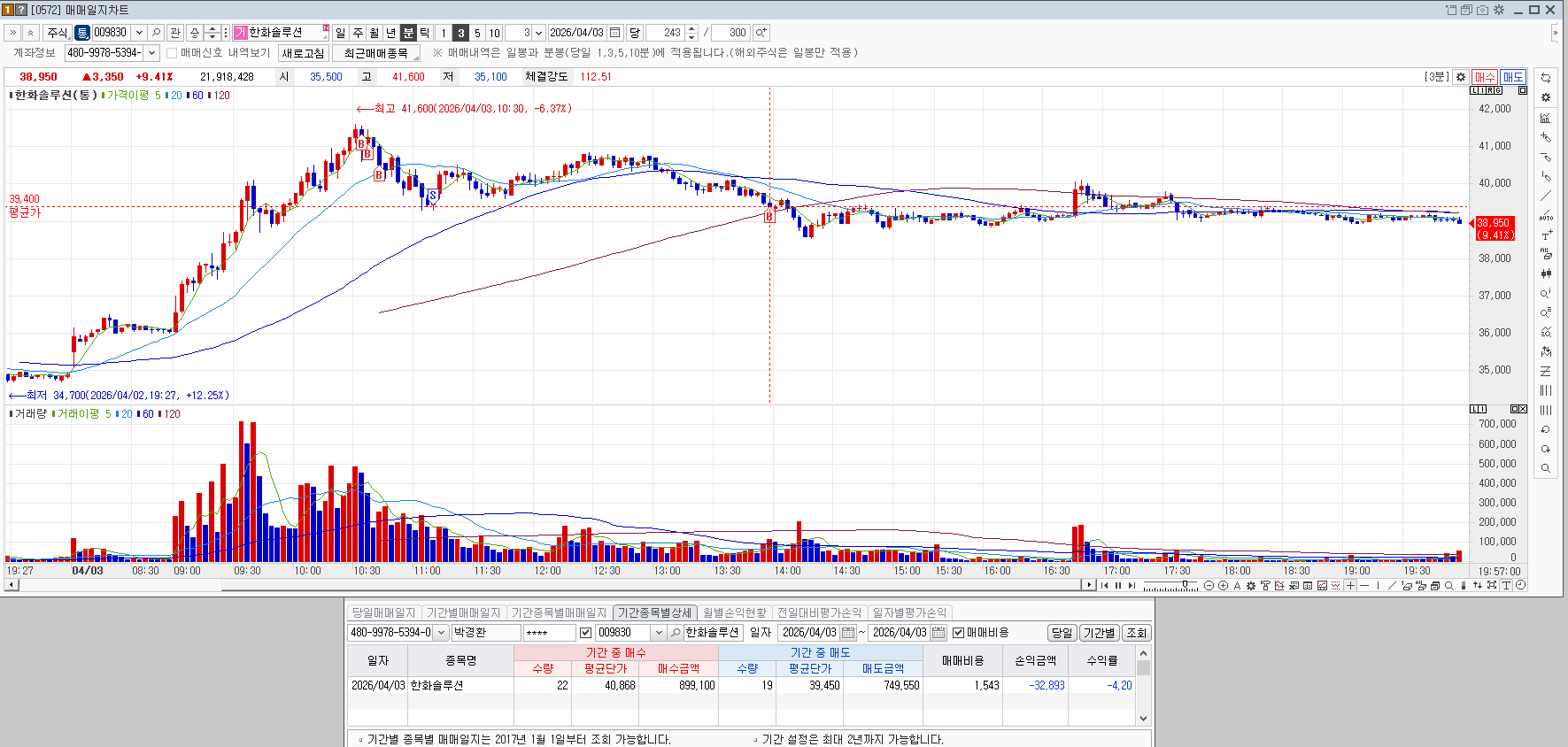Select the text insertion T+ tool
1568x747 pixels.
click(x=1546, y=235)
